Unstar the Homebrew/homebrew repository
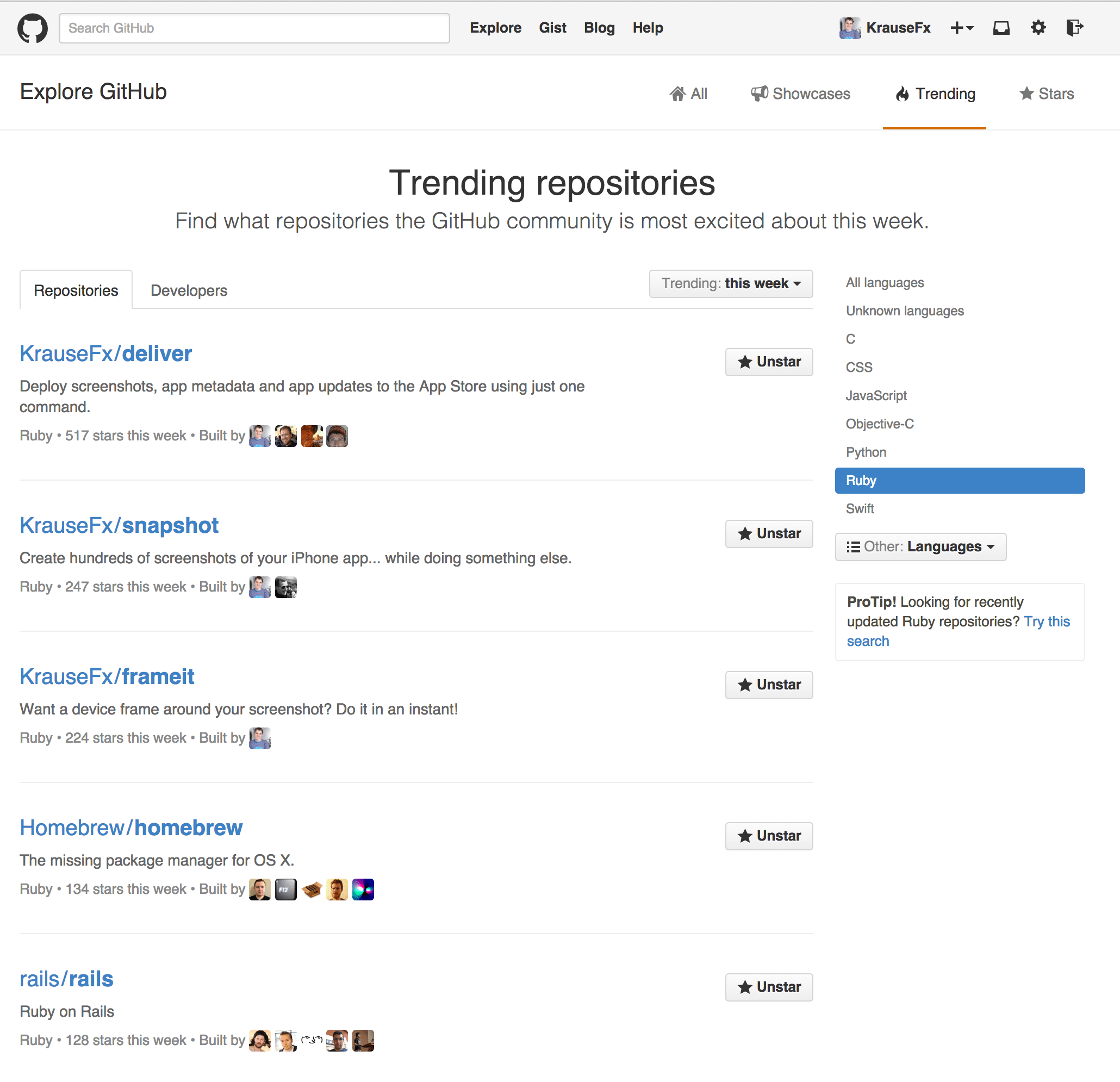1120x1082 pixels. coord(769,836)
